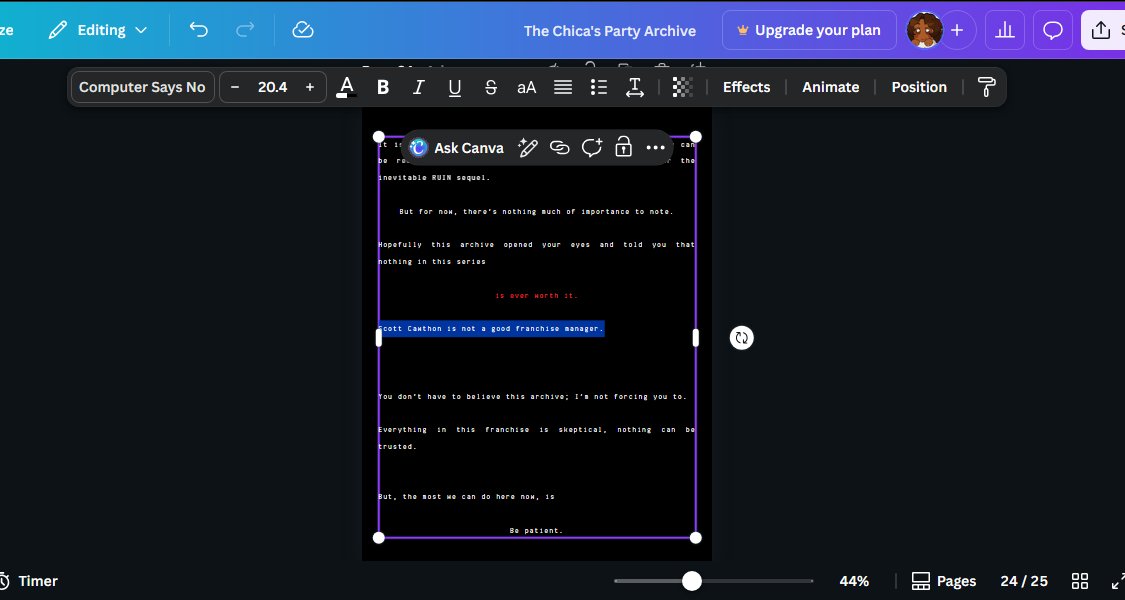Image resolution: width=1125 pixels, height=600 pixels.
Task: Add a link to the text
Action: pyautogui.click(x=560, y=148)
